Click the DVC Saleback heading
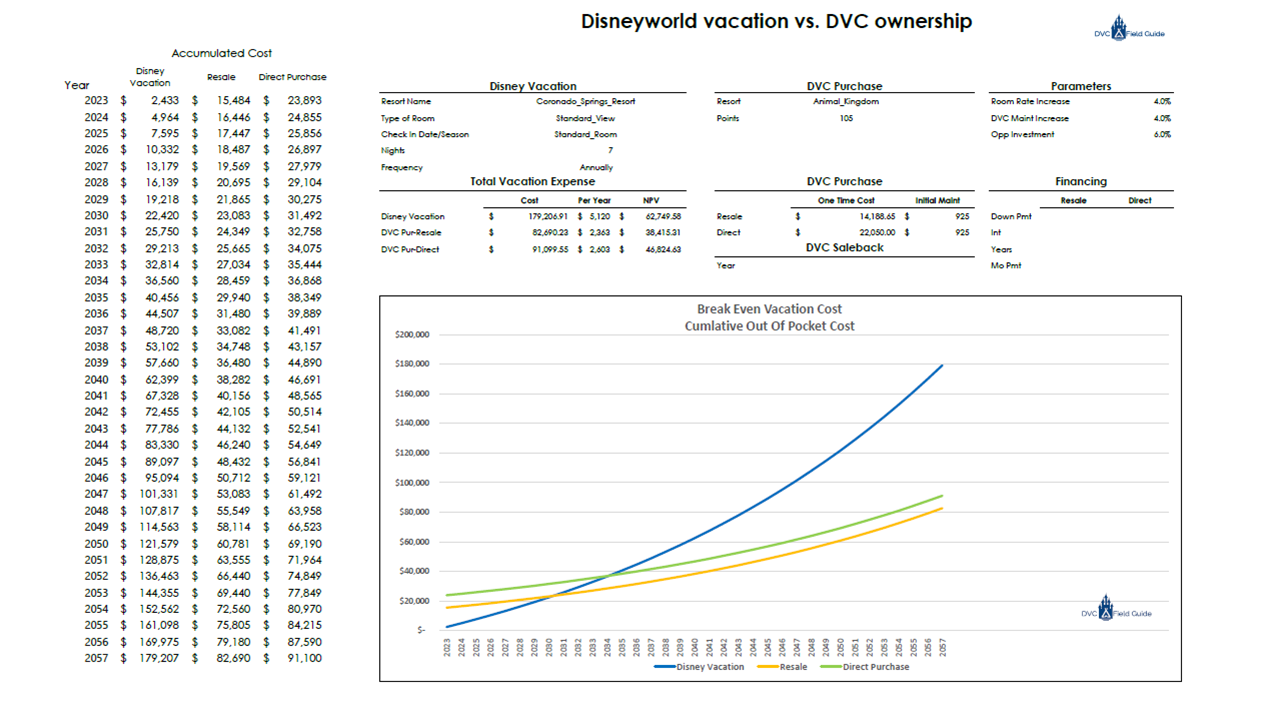This screenshot has width=1280, height=720. click(845, 247)
